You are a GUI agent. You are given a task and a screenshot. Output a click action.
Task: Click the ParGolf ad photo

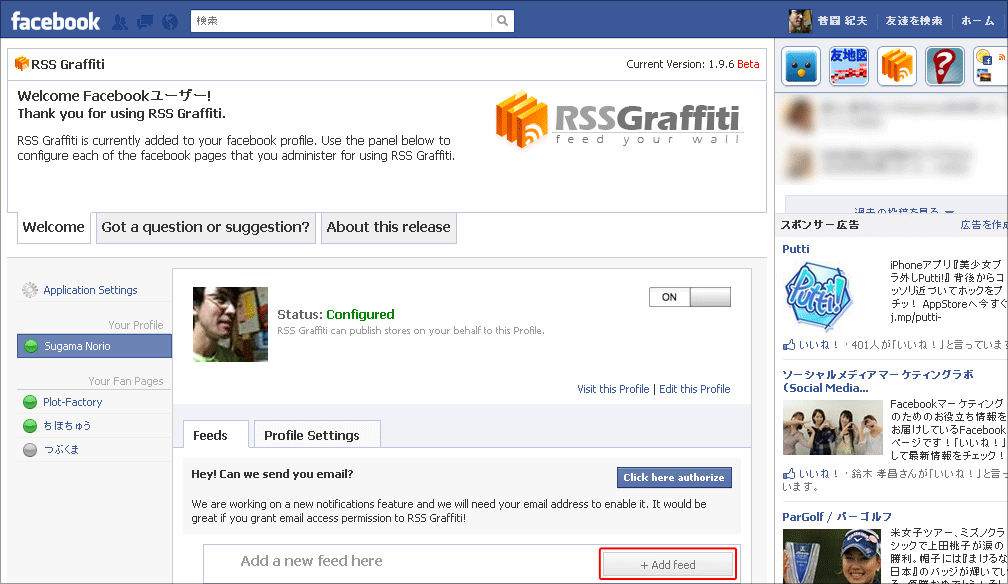(832, 556)
